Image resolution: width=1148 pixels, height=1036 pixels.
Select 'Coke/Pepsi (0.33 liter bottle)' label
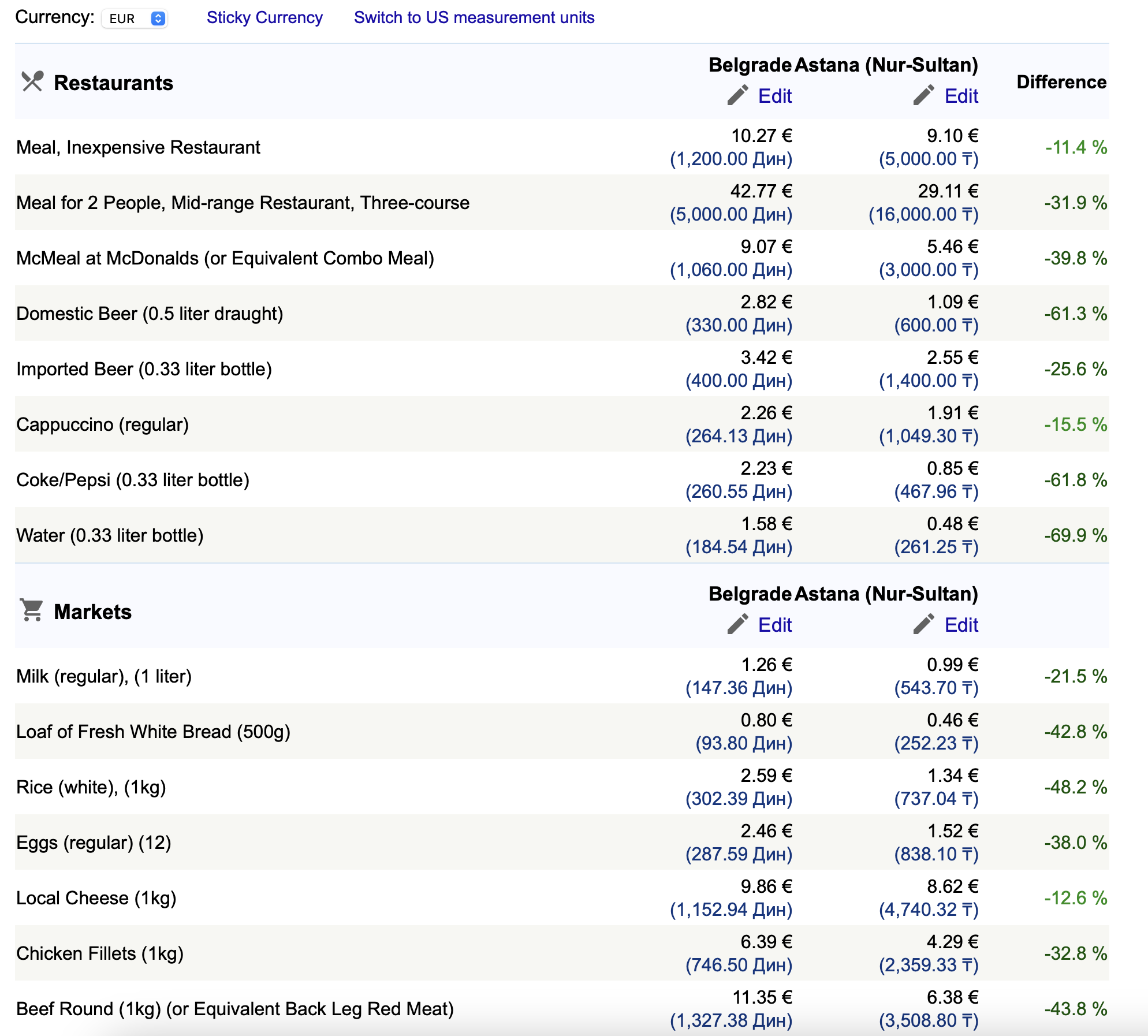coord(133,480)
